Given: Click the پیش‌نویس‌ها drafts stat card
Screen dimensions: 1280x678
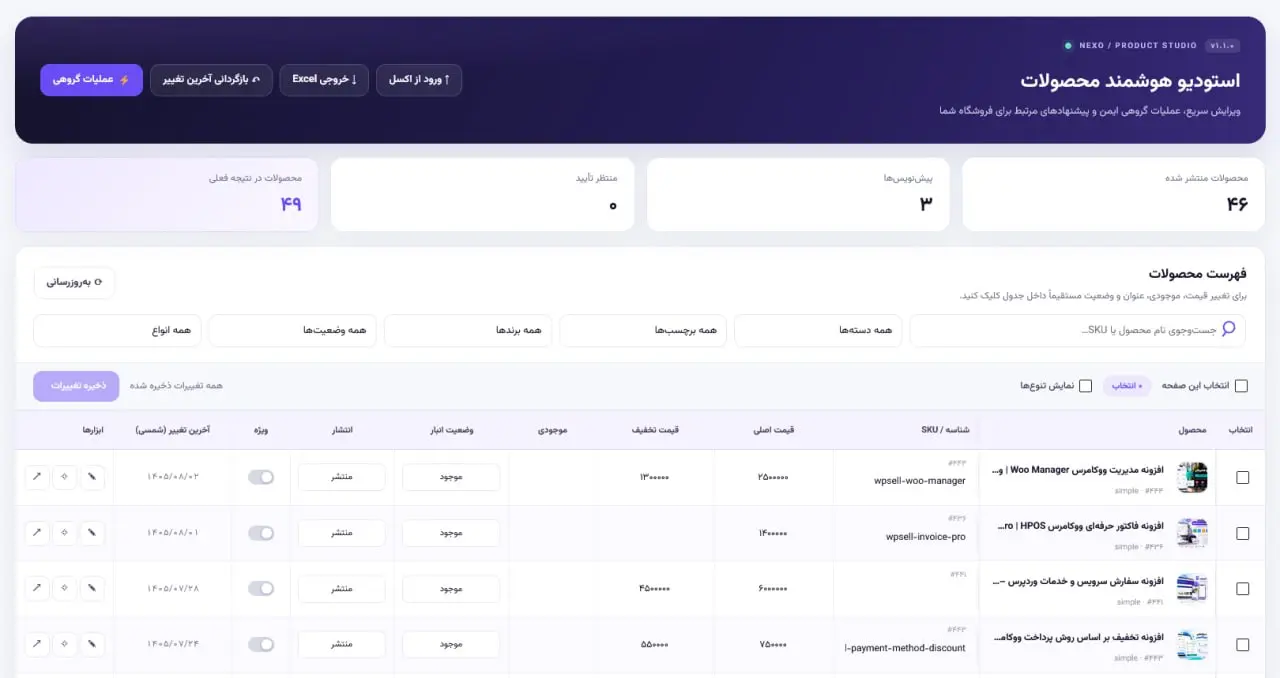Looking at the screenshot, I should tap(798, 194).
